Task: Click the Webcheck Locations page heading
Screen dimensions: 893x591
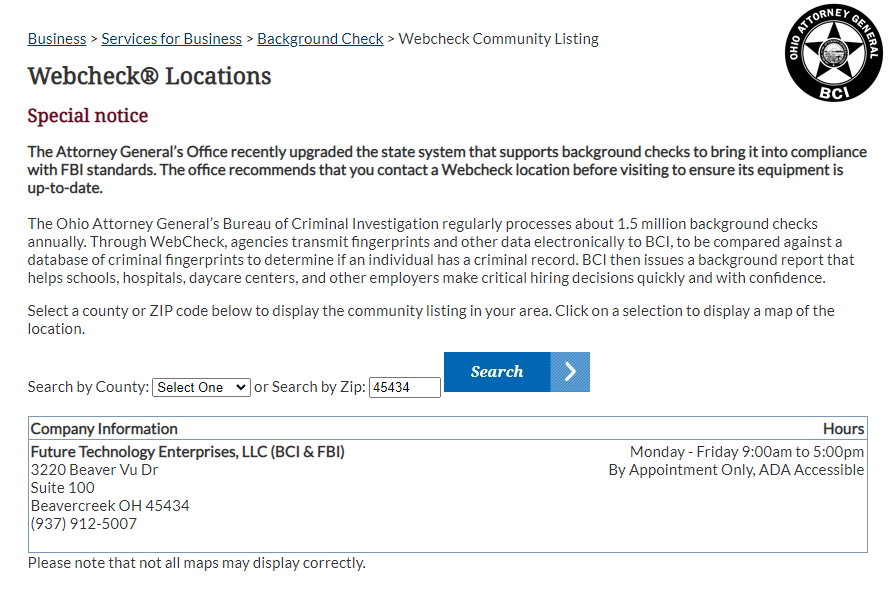Action: pos(149,76)
